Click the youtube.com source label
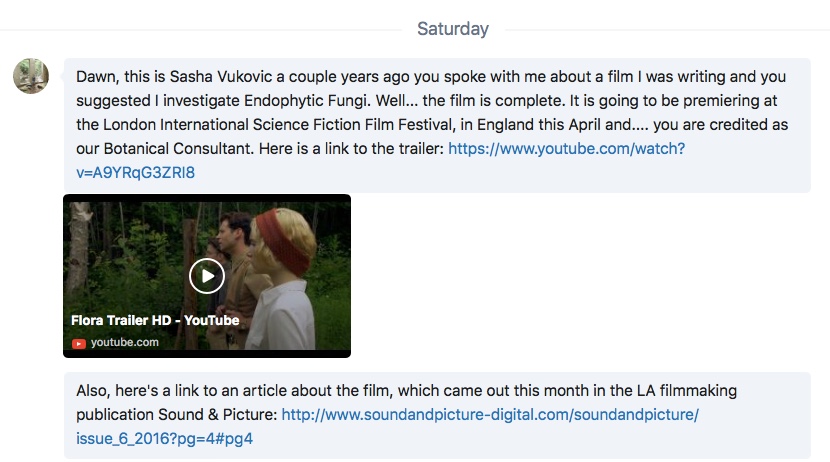Viewport: 830px width, 462px height. coord(124,342)
